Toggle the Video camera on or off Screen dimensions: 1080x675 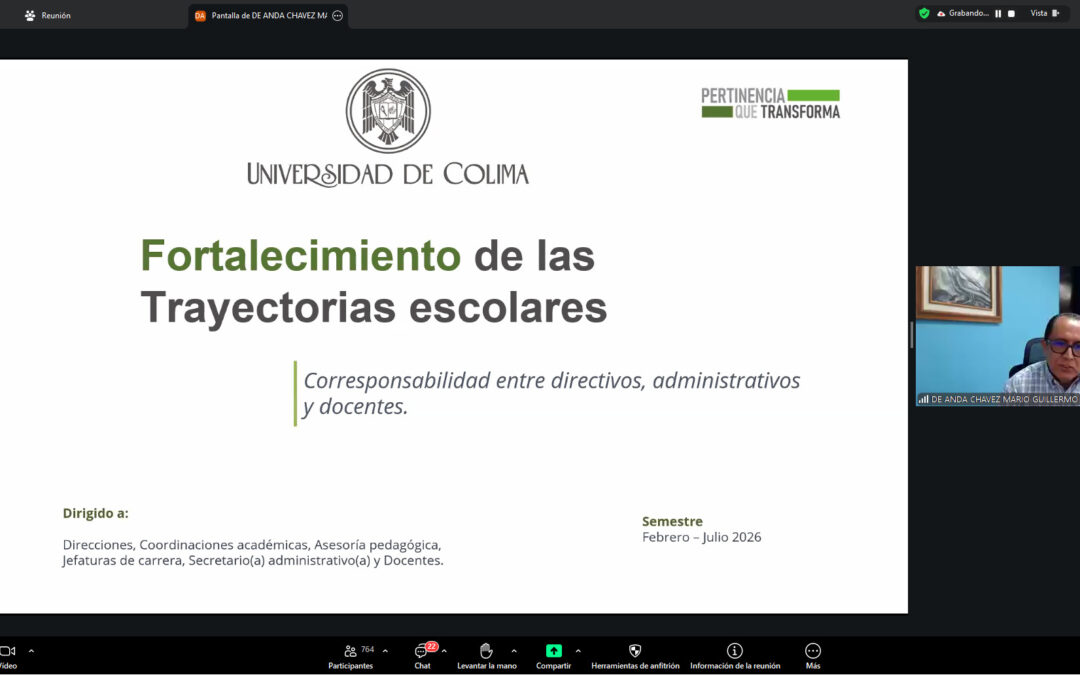(7, 652)
